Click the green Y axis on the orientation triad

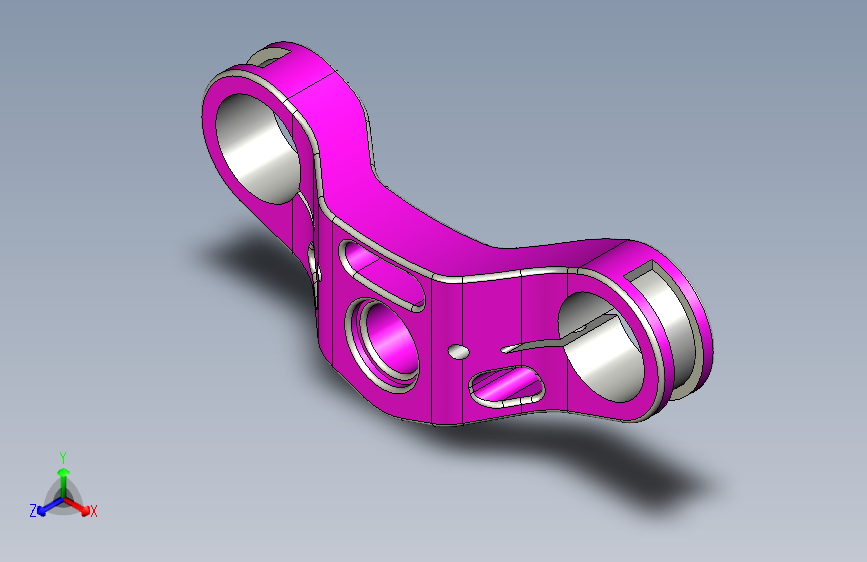pyautogui.click(x=63, y=482)
